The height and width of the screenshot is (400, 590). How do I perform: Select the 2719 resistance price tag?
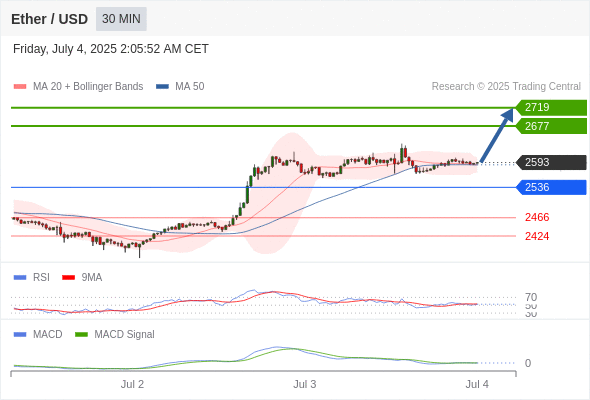tap(551, 108)
